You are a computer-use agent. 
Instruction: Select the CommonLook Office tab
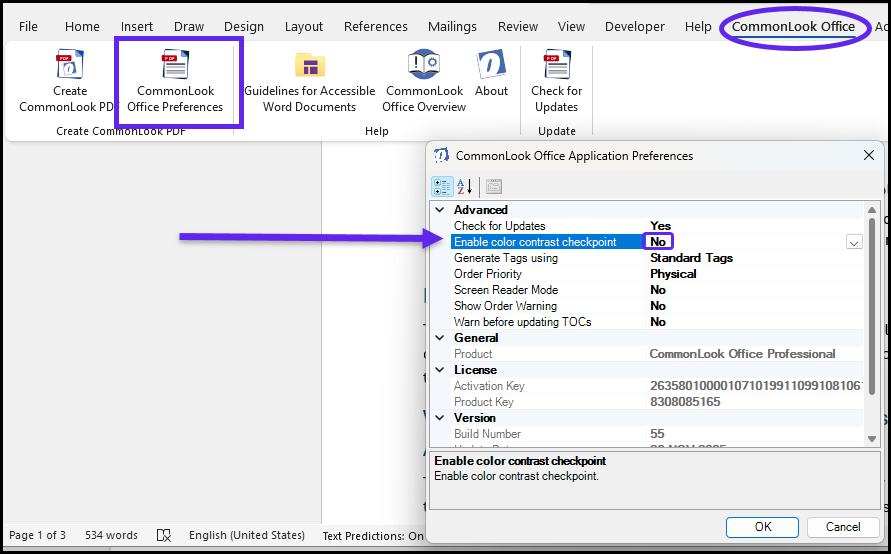pos(793,27)
